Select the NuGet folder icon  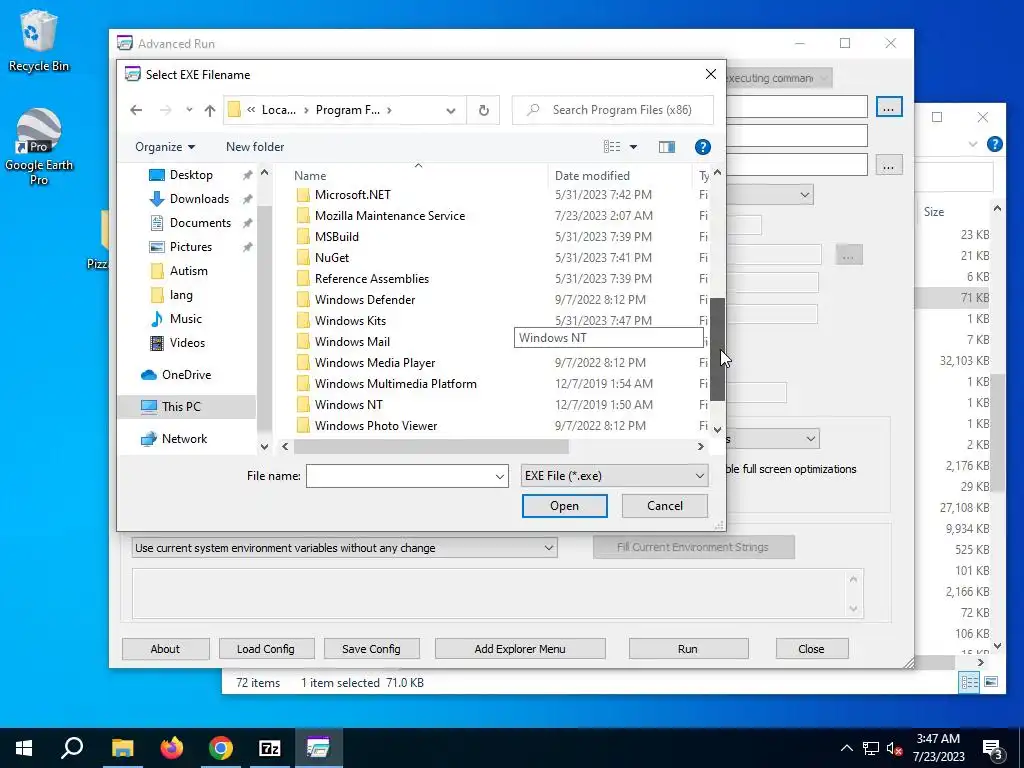coord(302,257)
